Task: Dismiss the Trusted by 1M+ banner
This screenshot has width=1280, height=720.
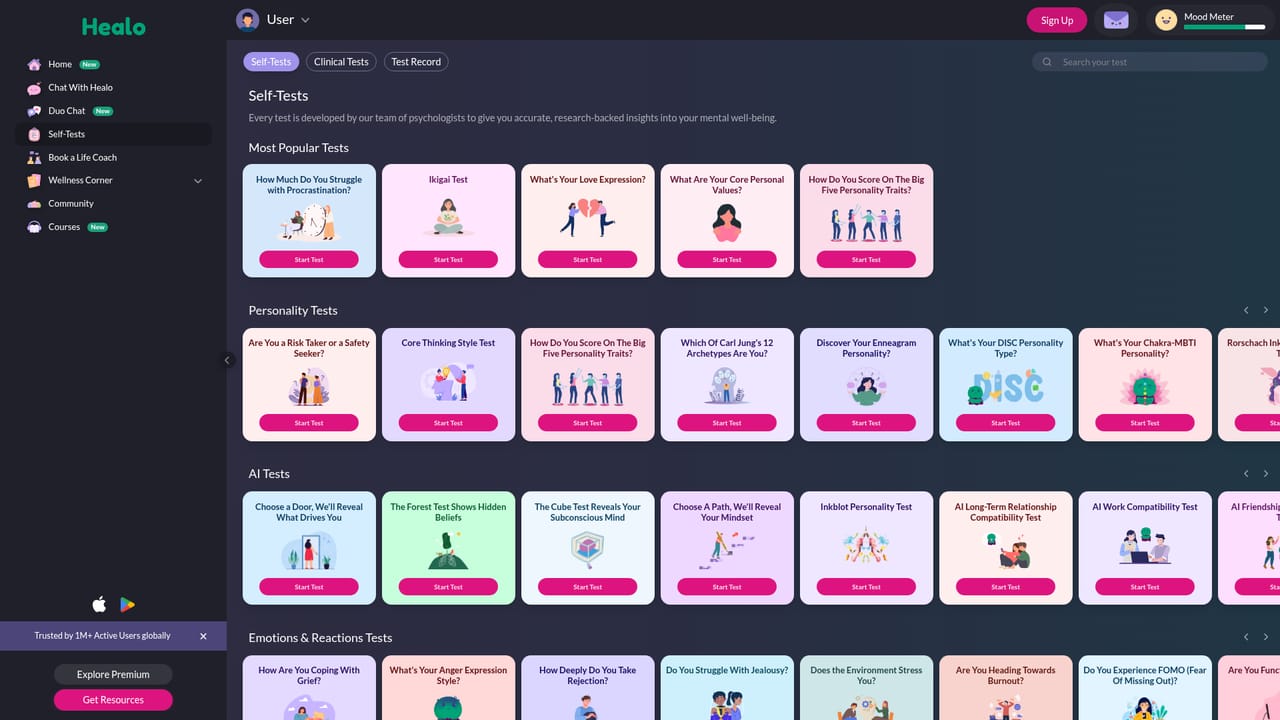Action: pyautogui.click(x=203, y=636)
